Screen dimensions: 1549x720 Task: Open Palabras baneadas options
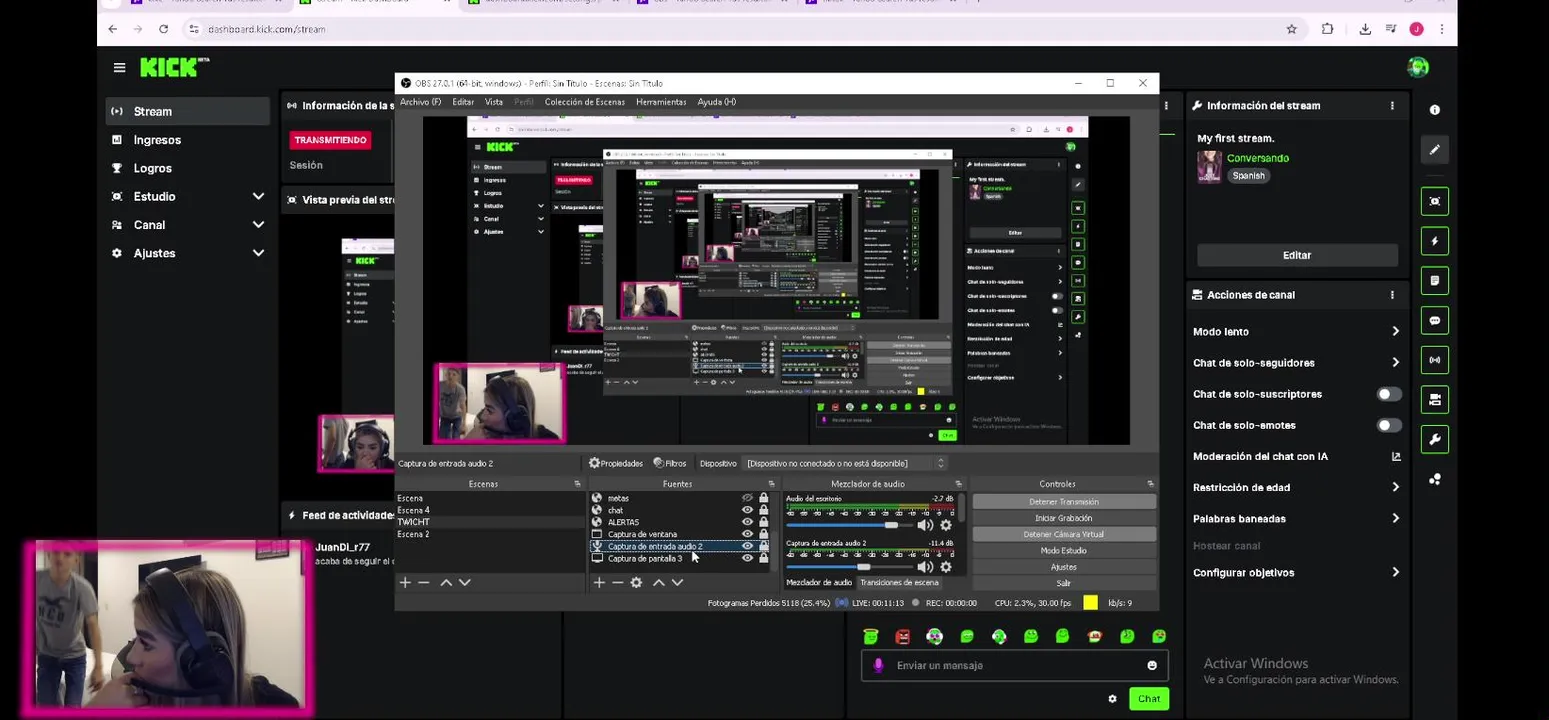click(x=1296, y=519)
